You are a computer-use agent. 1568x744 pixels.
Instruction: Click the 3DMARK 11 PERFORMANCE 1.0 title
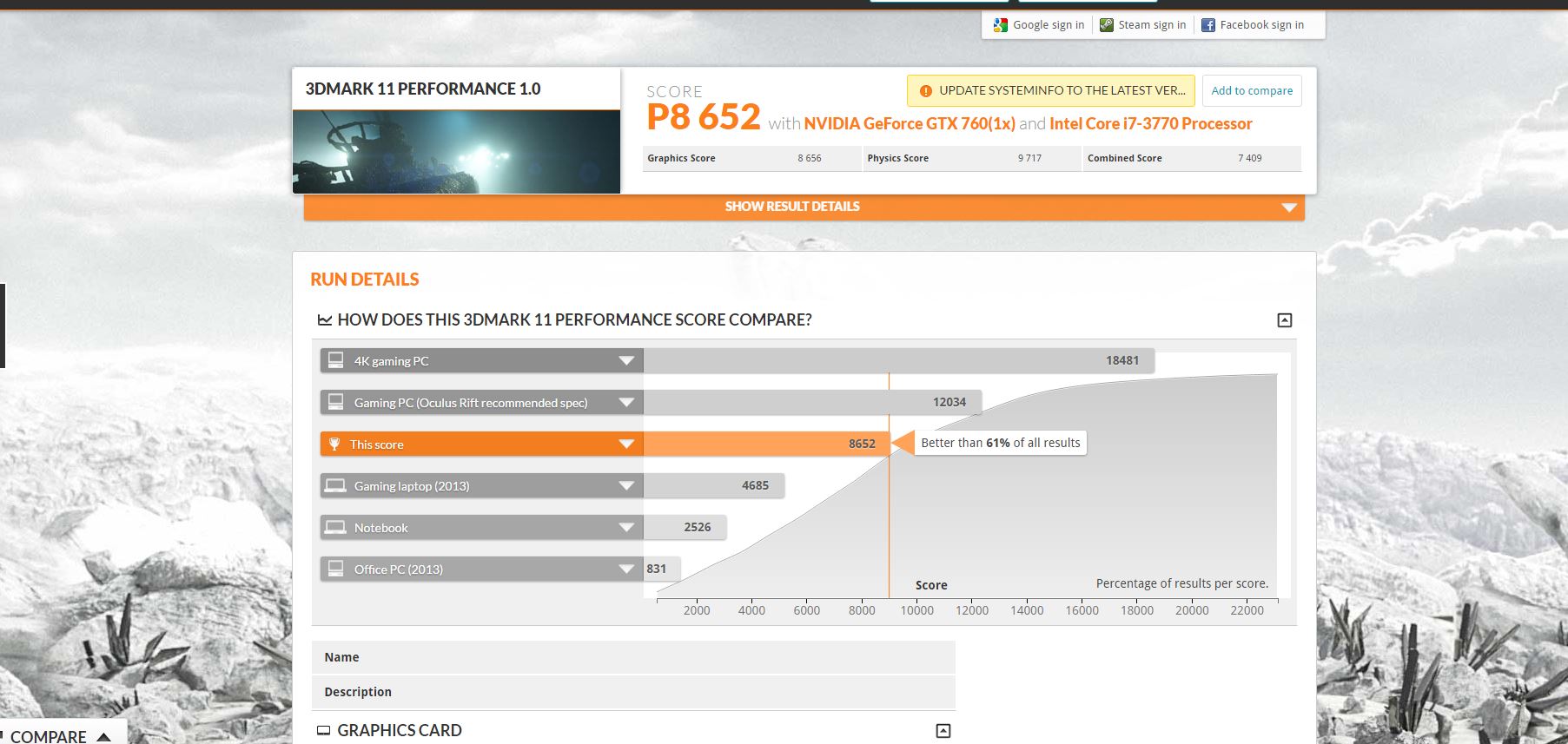pyautogui.click(x=423, y=89)
